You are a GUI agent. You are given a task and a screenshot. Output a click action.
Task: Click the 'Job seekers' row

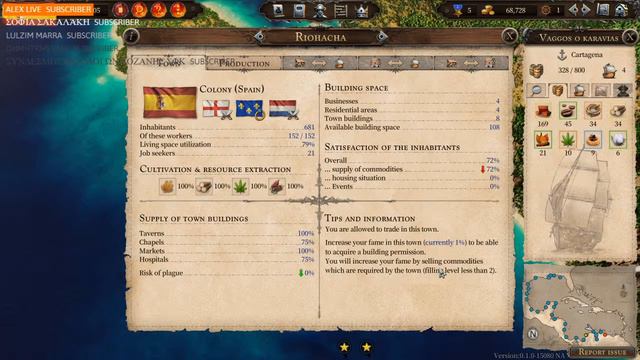pyautogui.click(x=227, y=153)
